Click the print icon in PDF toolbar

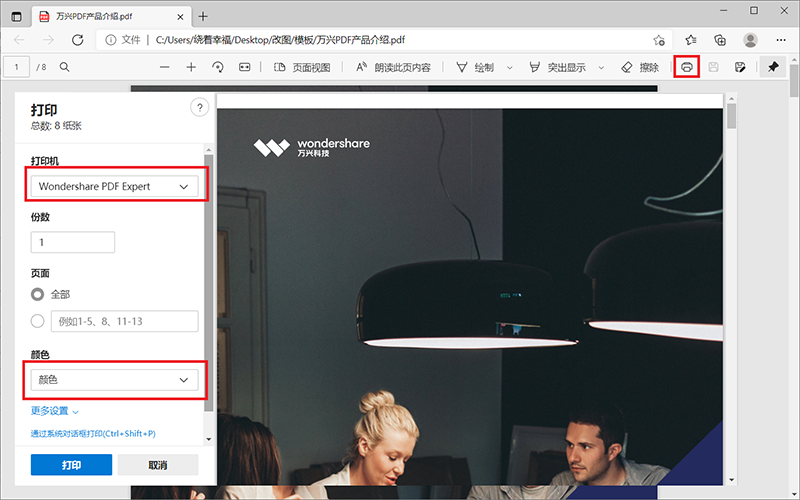click(686, 67)
